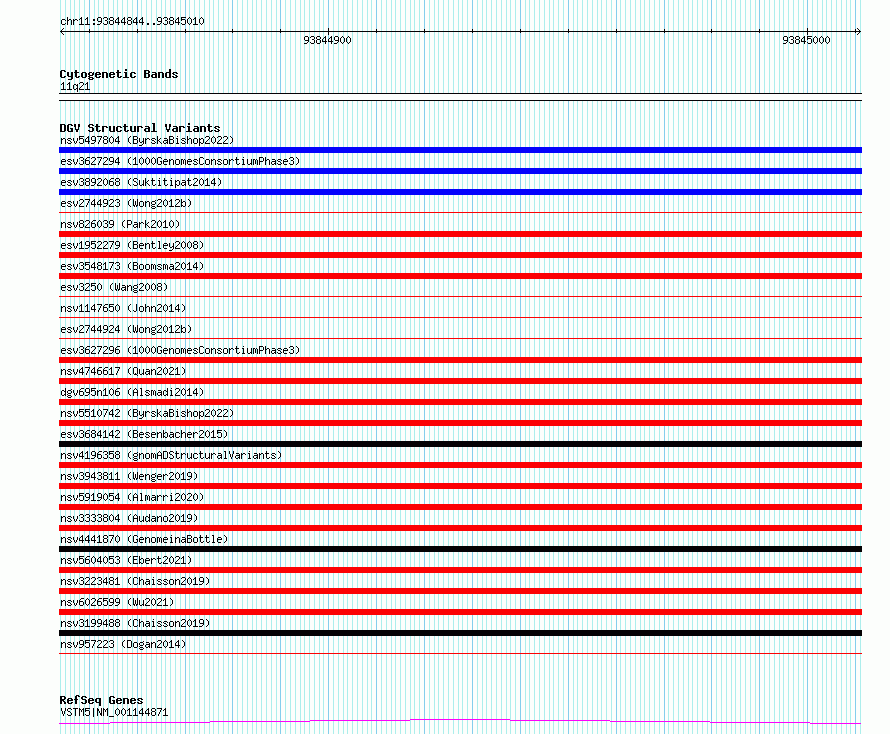Screen dimensions: 890x734
Task: Click the chr11:93844844..93845010 region label
Action: click(x=132, y=21)
